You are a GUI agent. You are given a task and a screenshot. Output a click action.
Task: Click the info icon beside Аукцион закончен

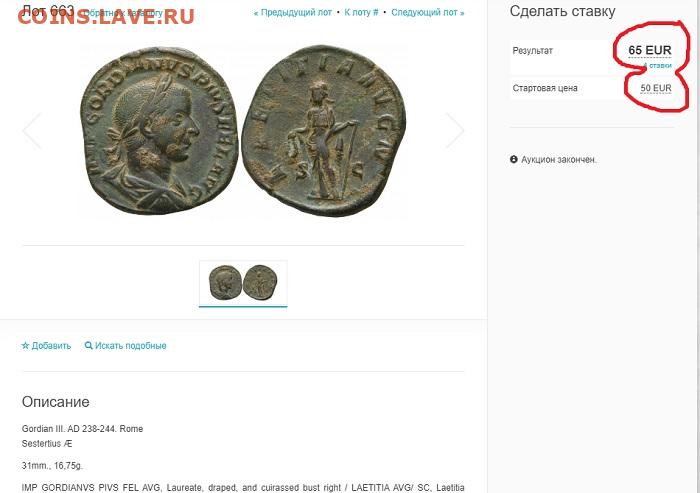pos(514,159)
